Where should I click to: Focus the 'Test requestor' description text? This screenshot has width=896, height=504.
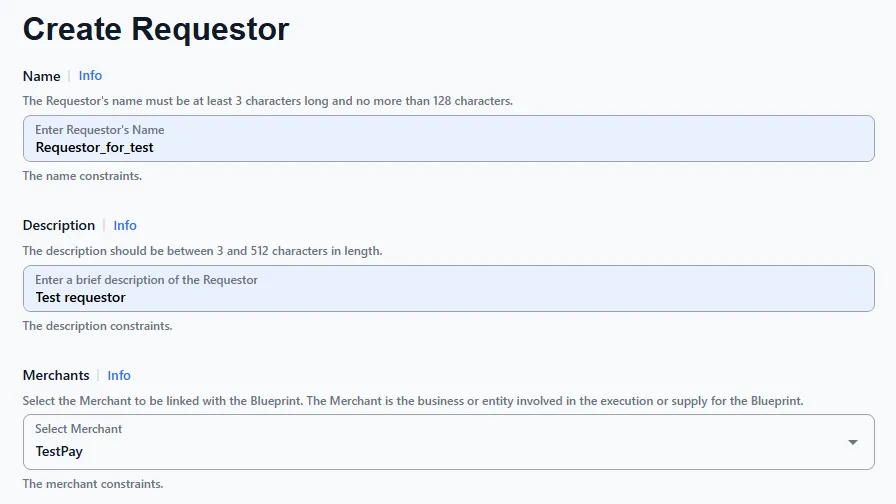coord(81,297)
